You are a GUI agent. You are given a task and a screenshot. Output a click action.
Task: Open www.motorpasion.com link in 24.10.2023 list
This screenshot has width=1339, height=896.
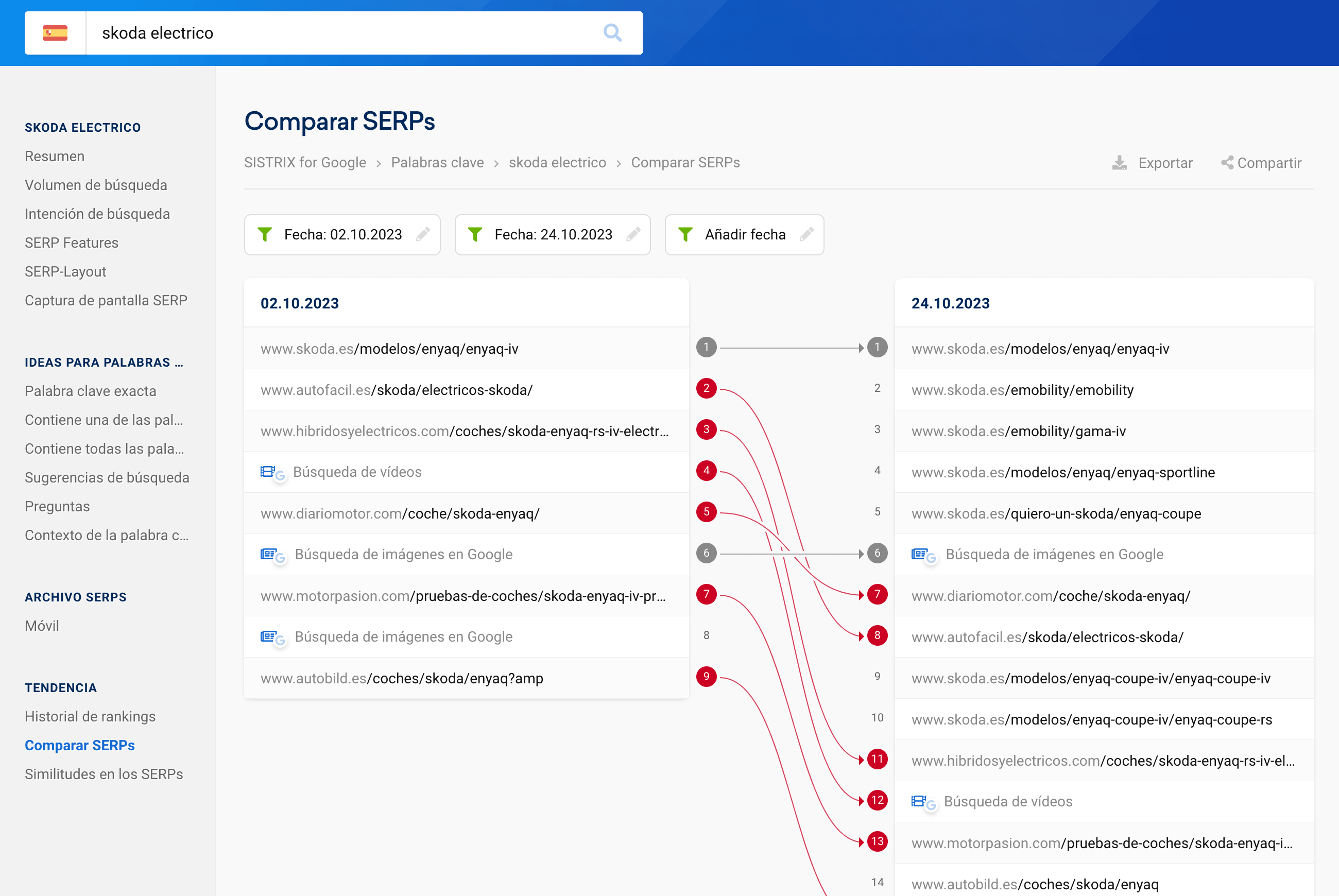(1102, 843)
